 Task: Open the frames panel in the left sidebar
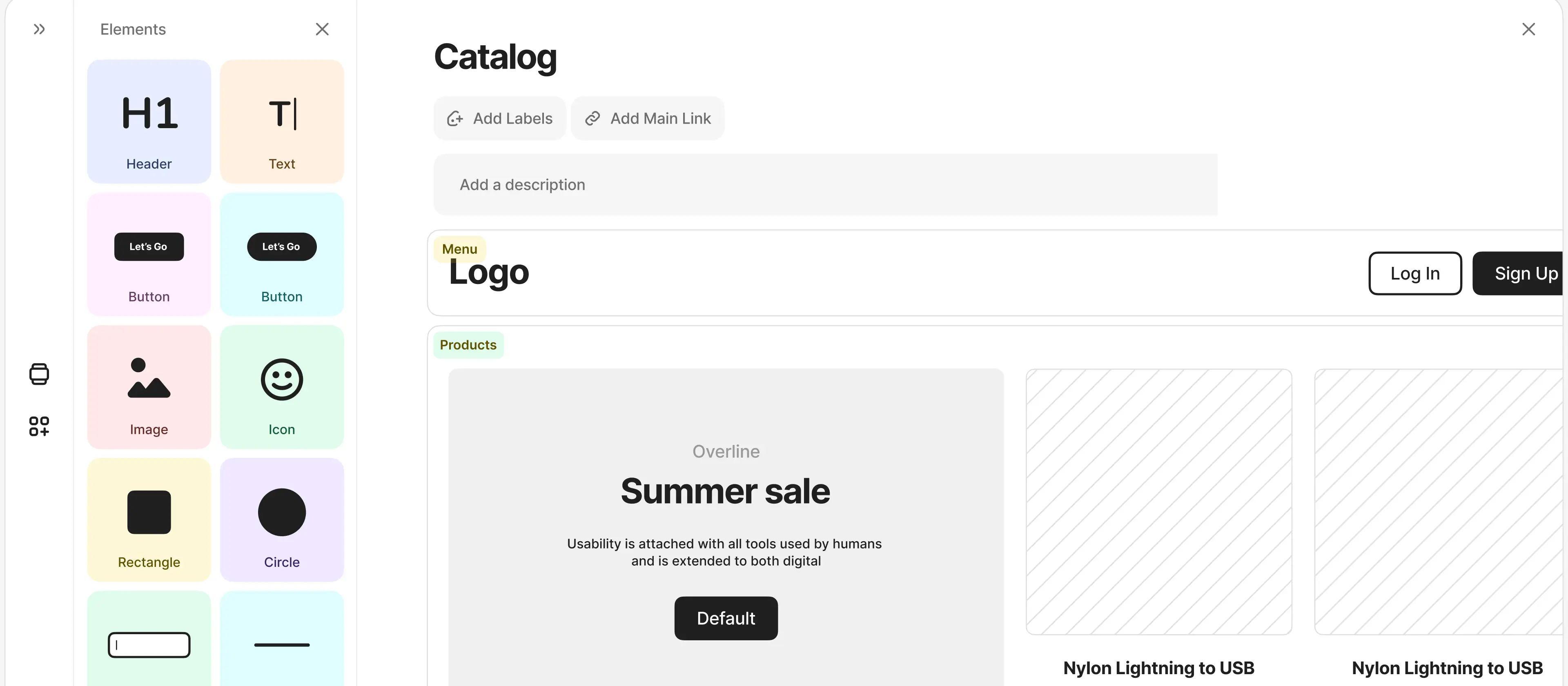coord(39,373)
